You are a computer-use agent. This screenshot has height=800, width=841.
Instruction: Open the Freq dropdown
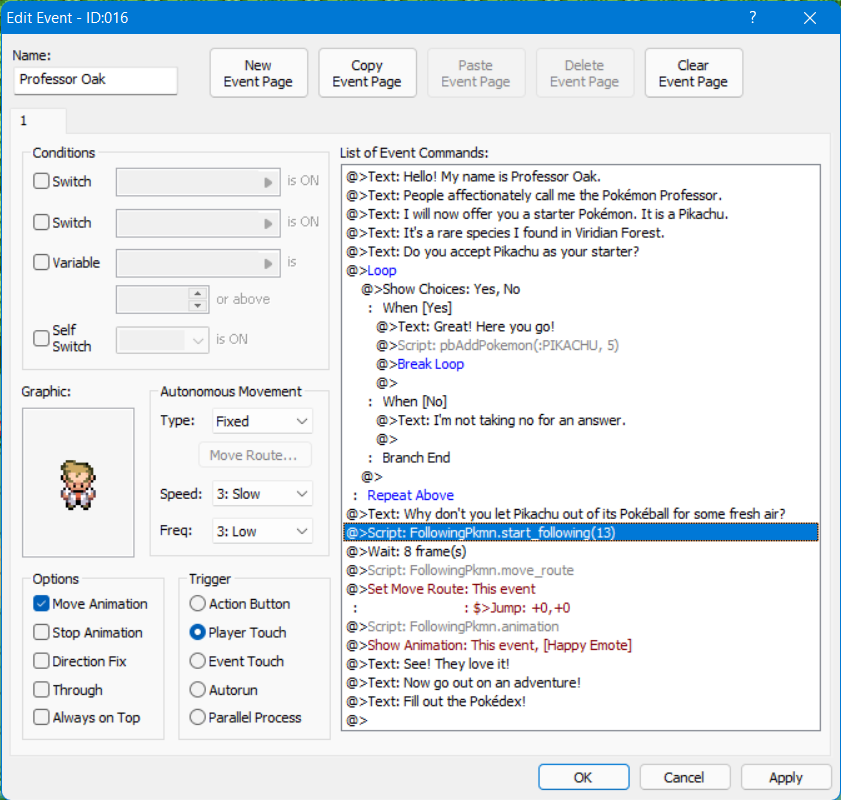coord(262,532)
